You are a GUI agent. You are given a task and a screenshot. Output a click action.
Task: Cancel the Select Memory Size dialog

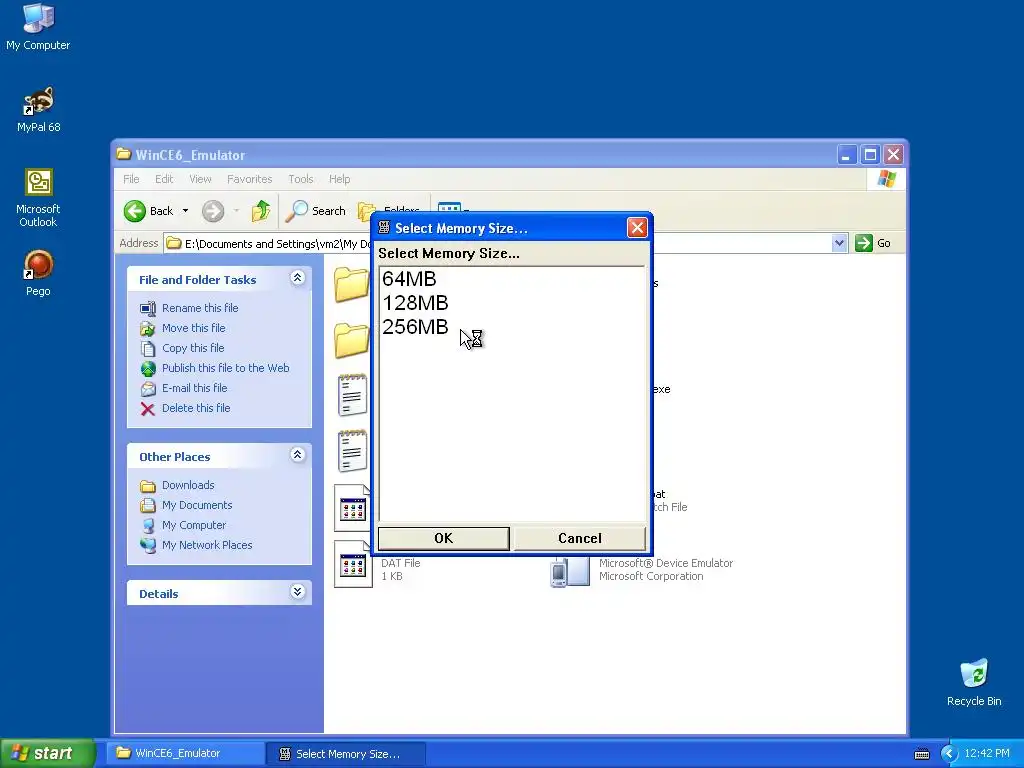point(580,538)
